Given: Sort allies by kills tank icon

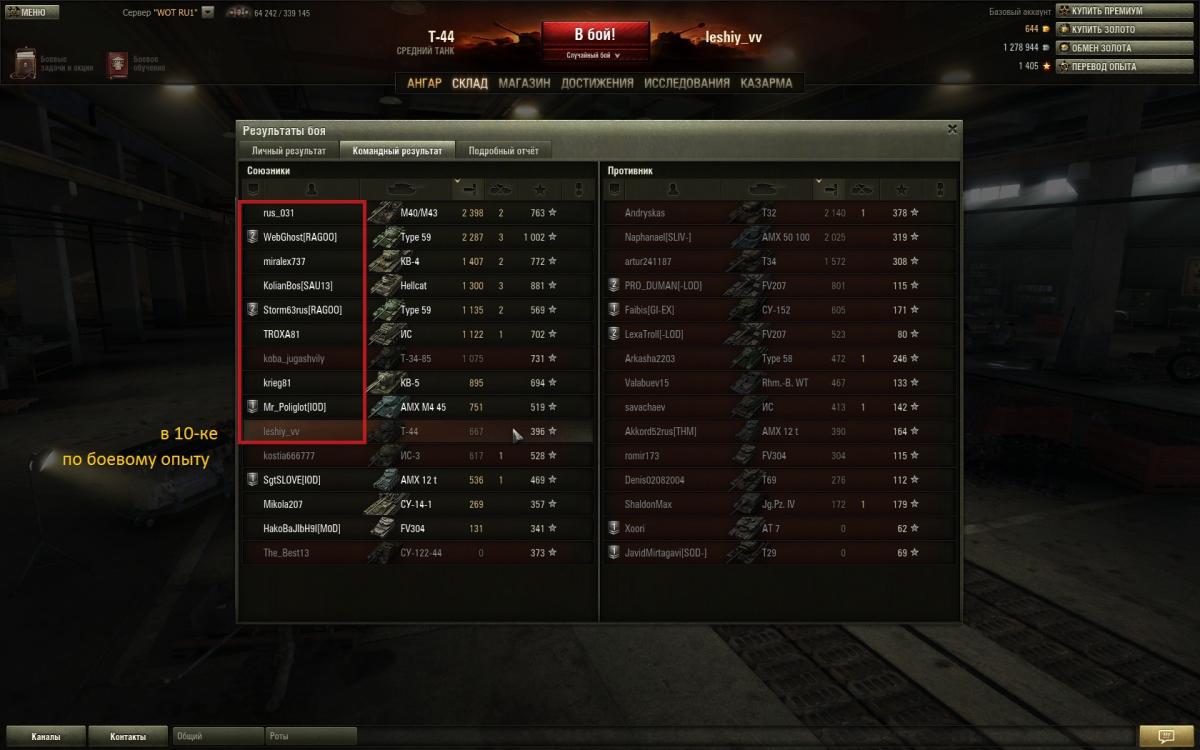Looking at the screenshot, I should [x=502, y=188].
